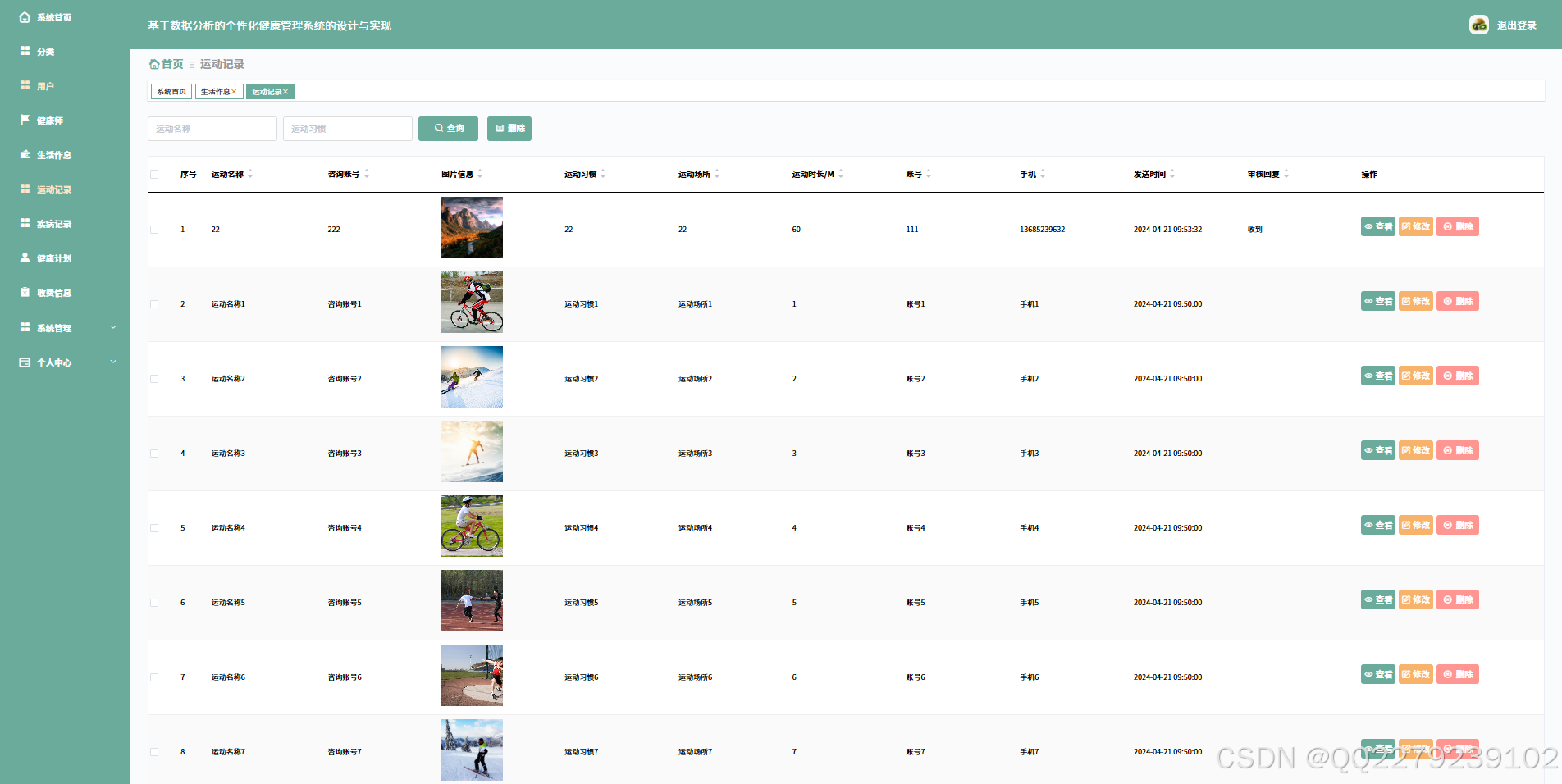The width and height of the screenshot is (1562, 784).
Task: Click the grid icon next to 运动记录 in the sidebar
Action: click(x=25, y=189)
